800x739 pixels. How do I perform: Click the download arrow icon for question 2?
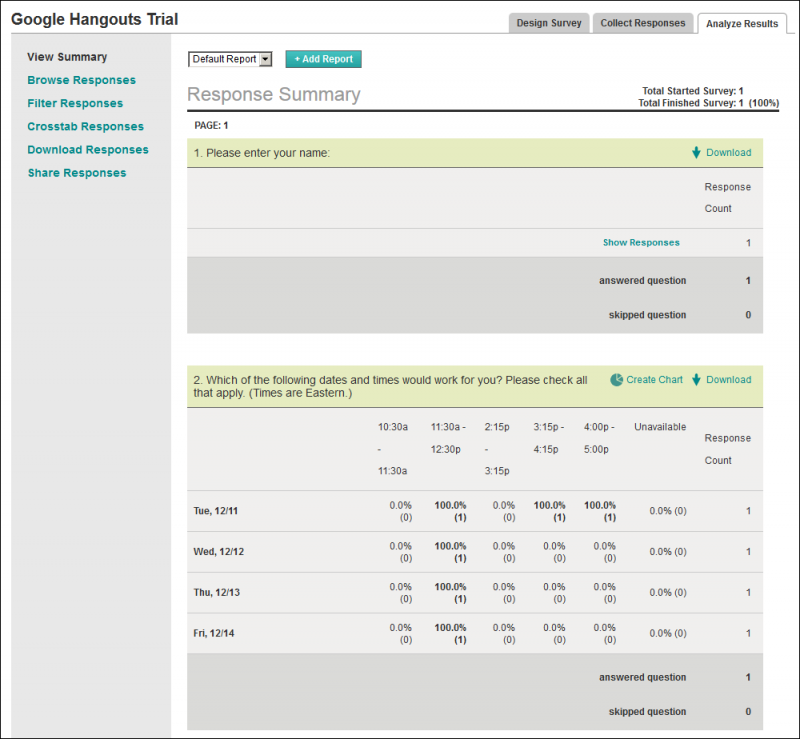696,380
